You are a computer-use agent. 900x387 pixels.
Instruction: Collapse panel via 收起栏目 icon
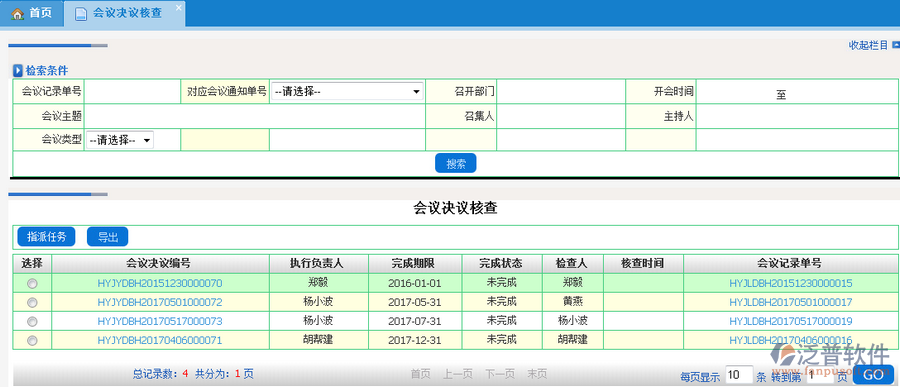(896, 44)
